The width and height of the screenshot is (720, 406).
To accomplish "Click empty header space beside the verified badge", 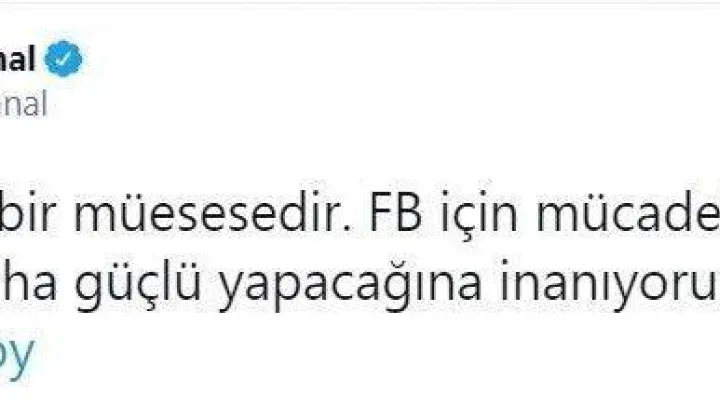I will pos(300,61).
